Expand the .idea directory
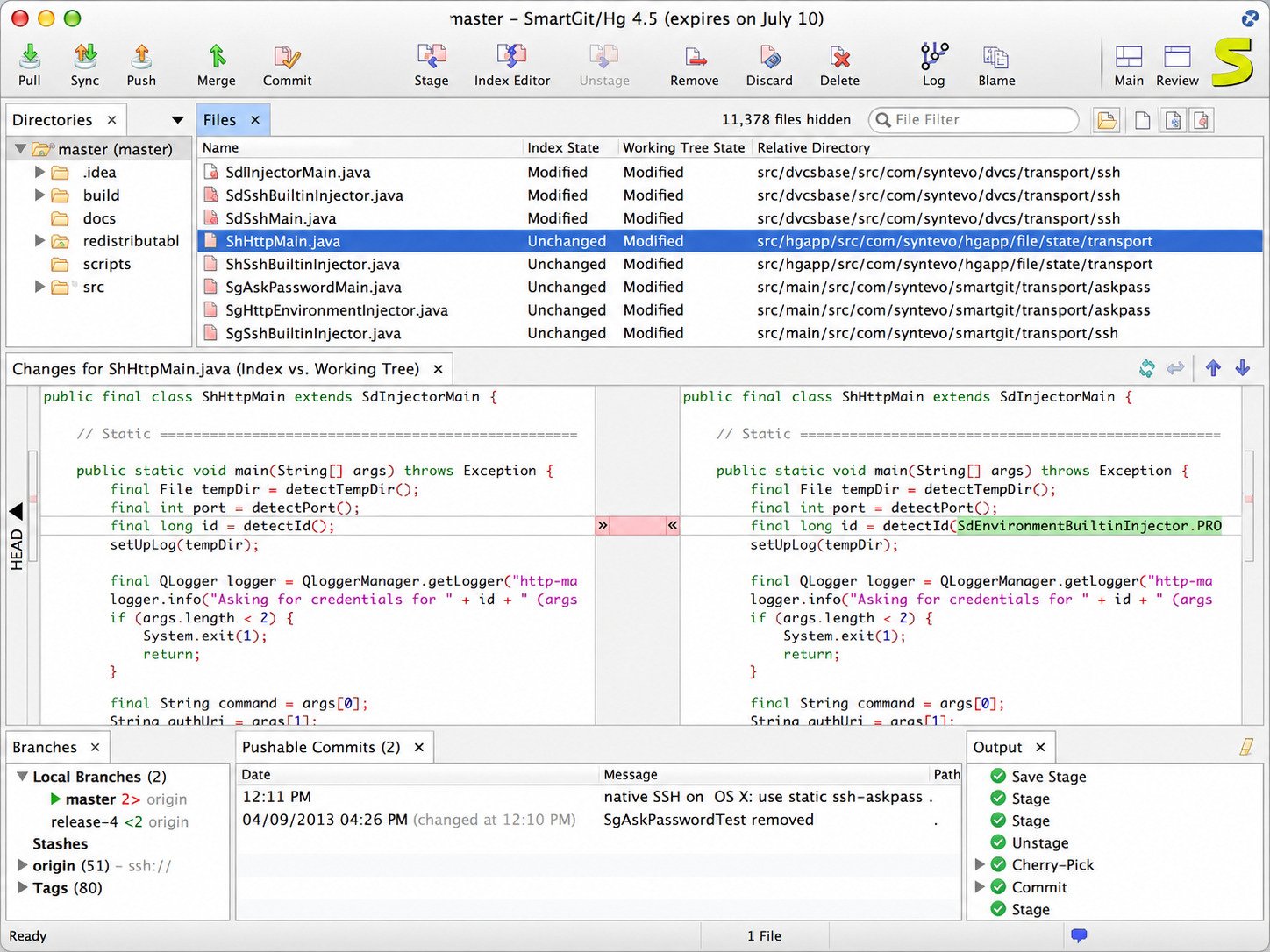Viewport: 1270px width, 952px height. (39, 172)
